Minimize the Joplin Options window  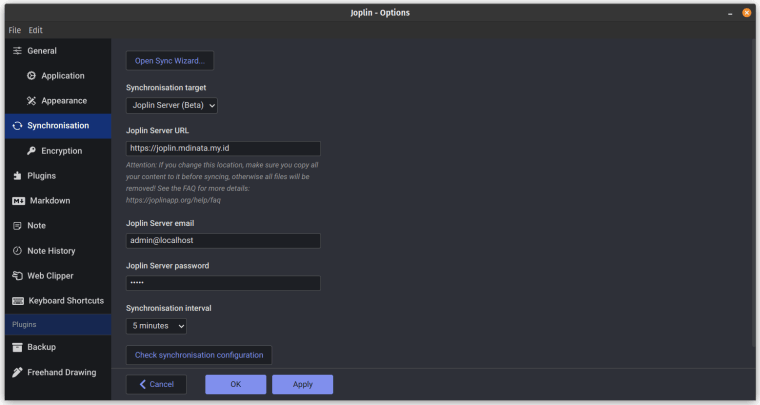point(730,14)
